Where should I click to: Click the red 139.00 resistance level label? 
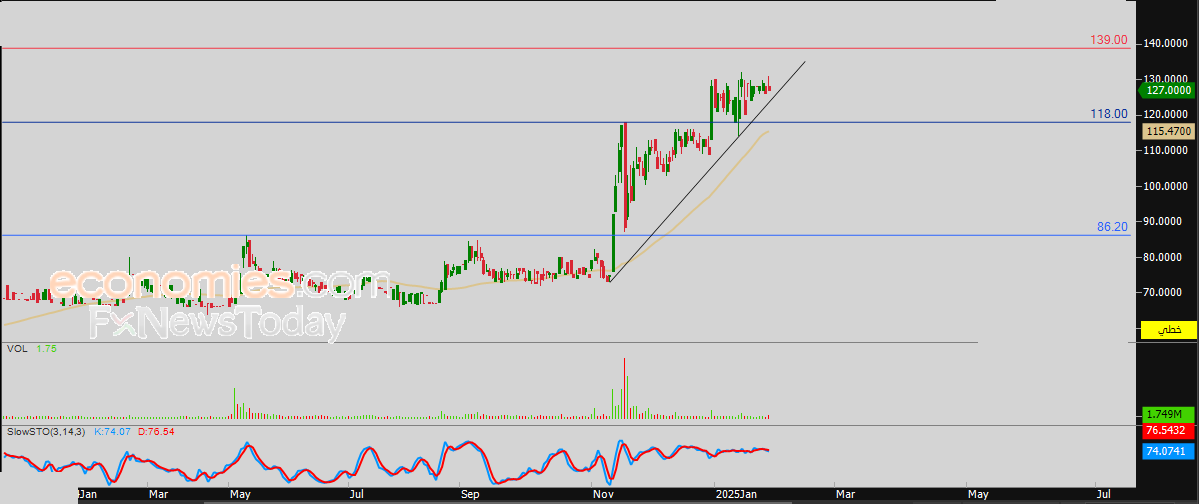click(1108, 40)
